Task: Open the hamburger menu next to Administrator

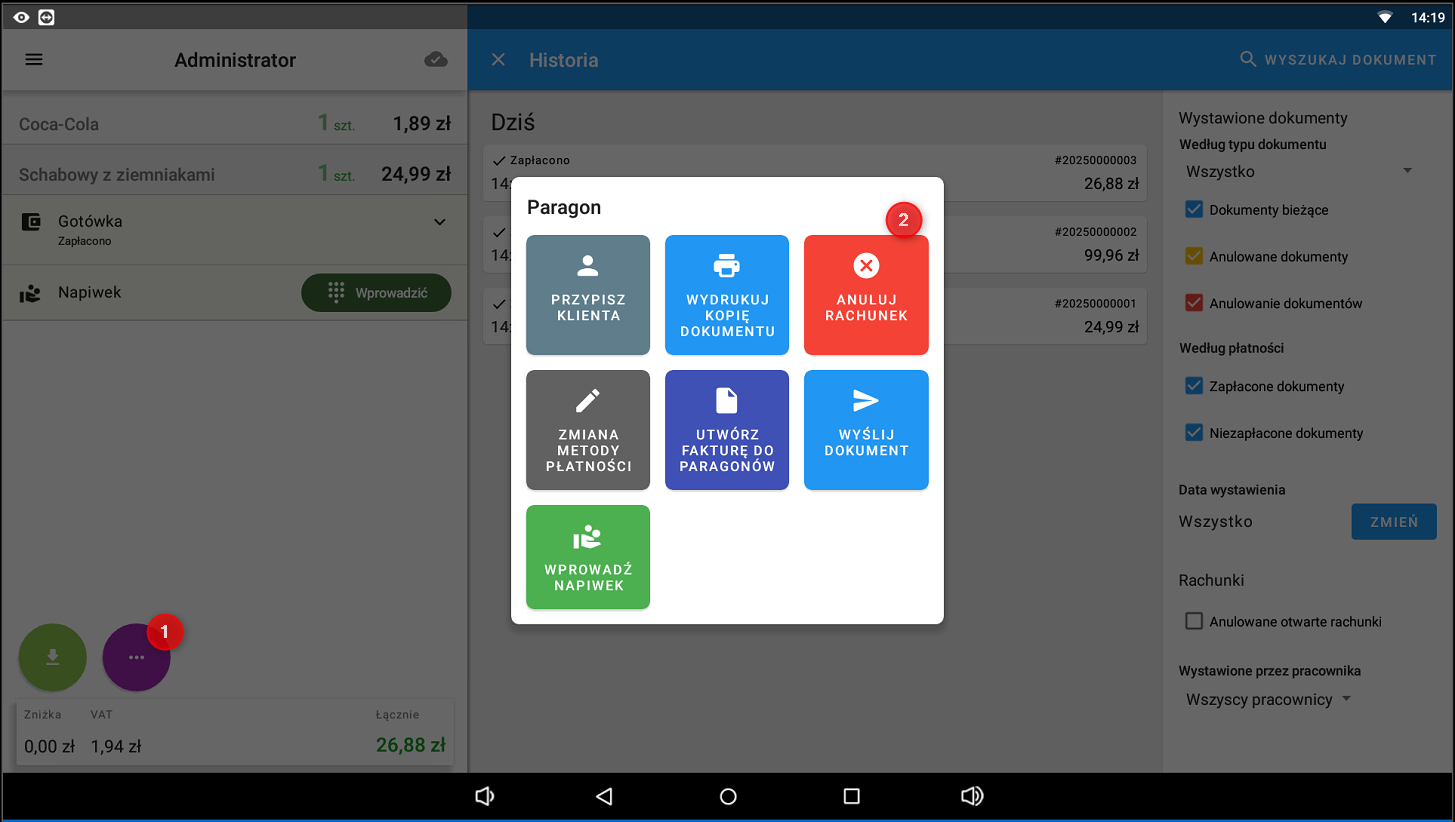Action: (34, 60)
